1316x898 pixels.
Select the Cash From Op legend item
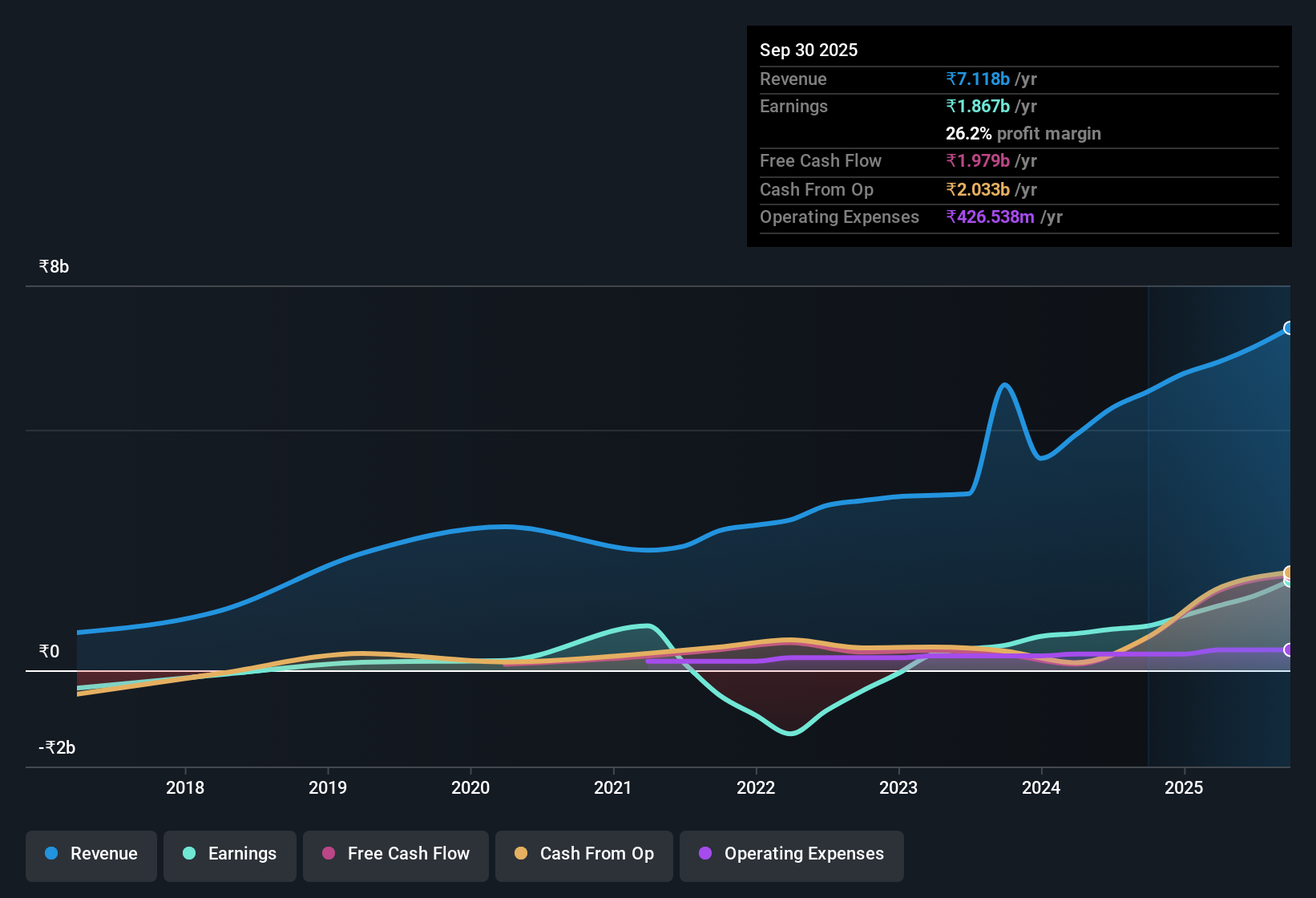pyautogui.click(x=583, y=854)
